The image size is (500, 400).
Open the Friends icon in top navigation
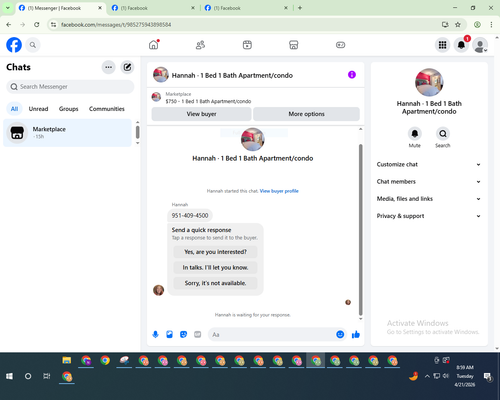(x=200, y=45)
